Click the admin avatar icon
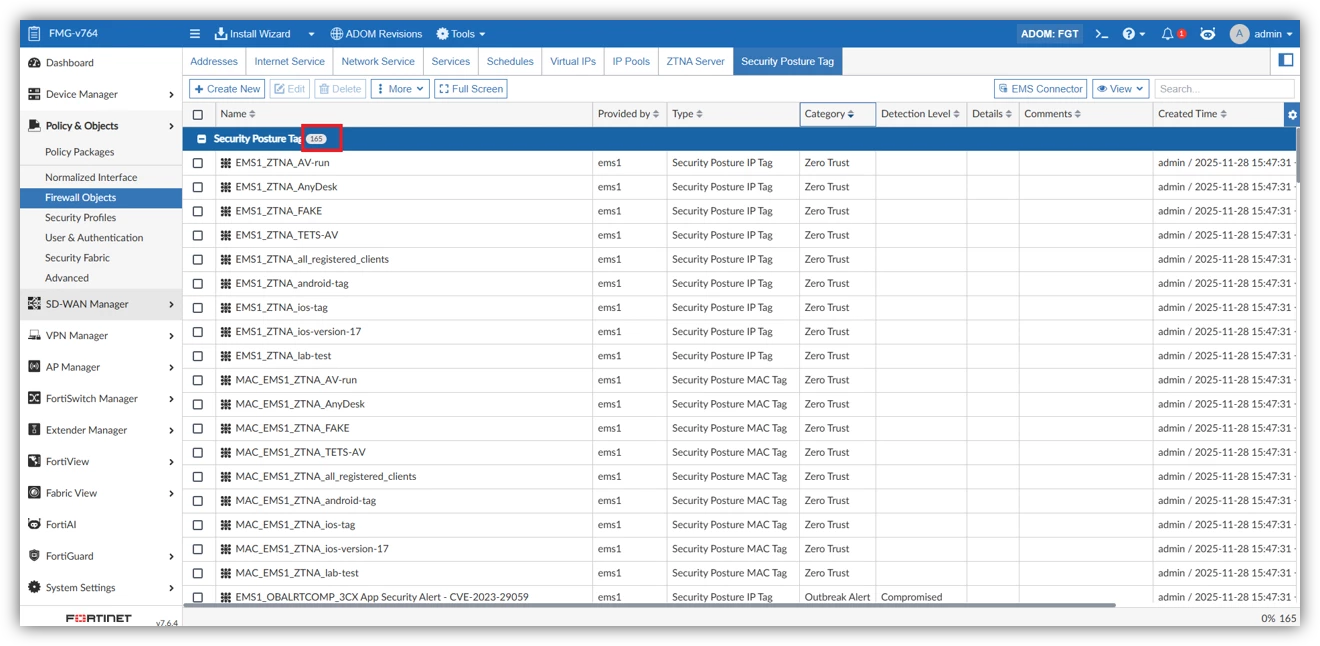1320x646 pixels. [1240, 33]
